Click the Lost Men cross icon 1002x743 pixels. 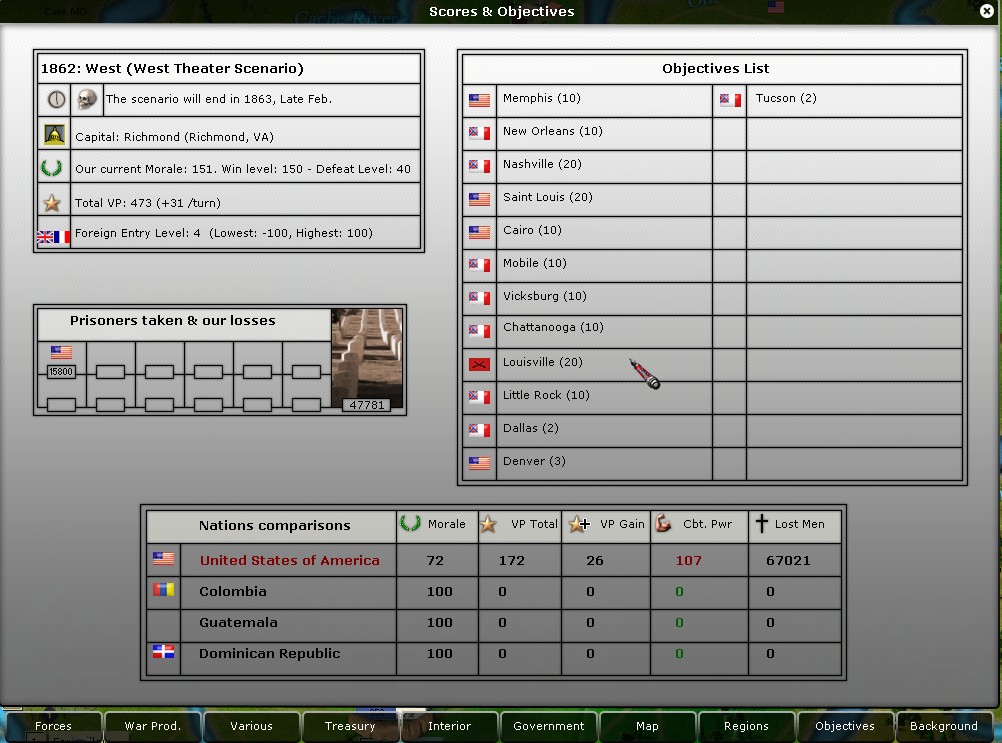(761, 524)
